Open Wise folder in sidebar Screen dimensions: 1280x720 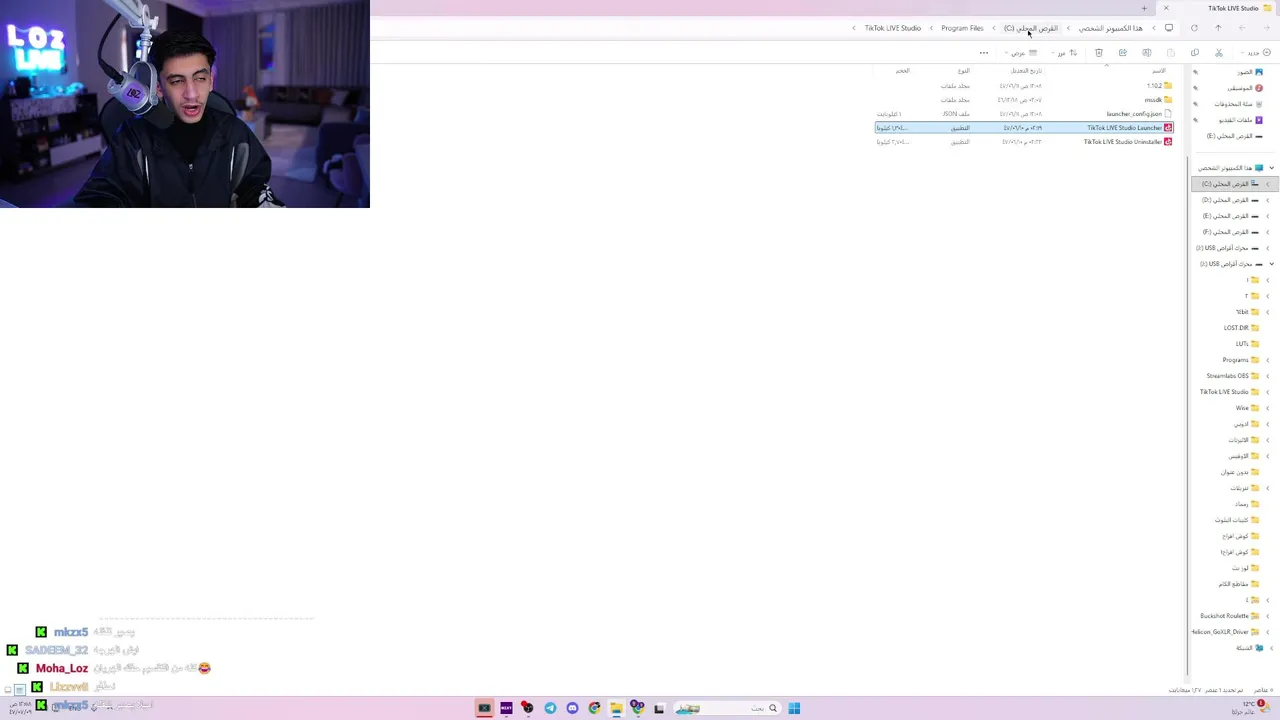click(1247, 408)
